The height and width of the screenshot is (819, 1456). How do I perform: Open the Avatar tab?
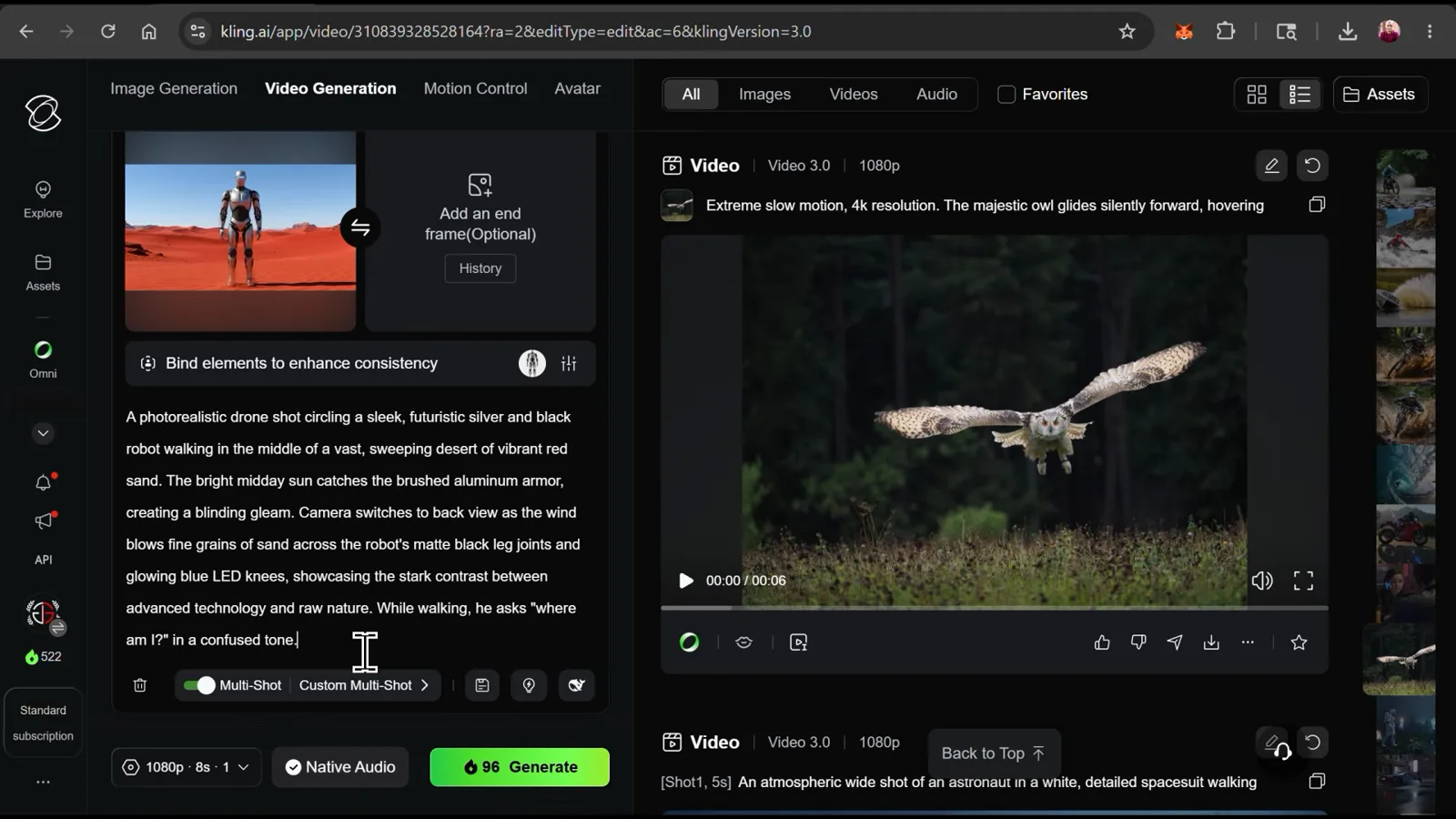pos(577,88)
